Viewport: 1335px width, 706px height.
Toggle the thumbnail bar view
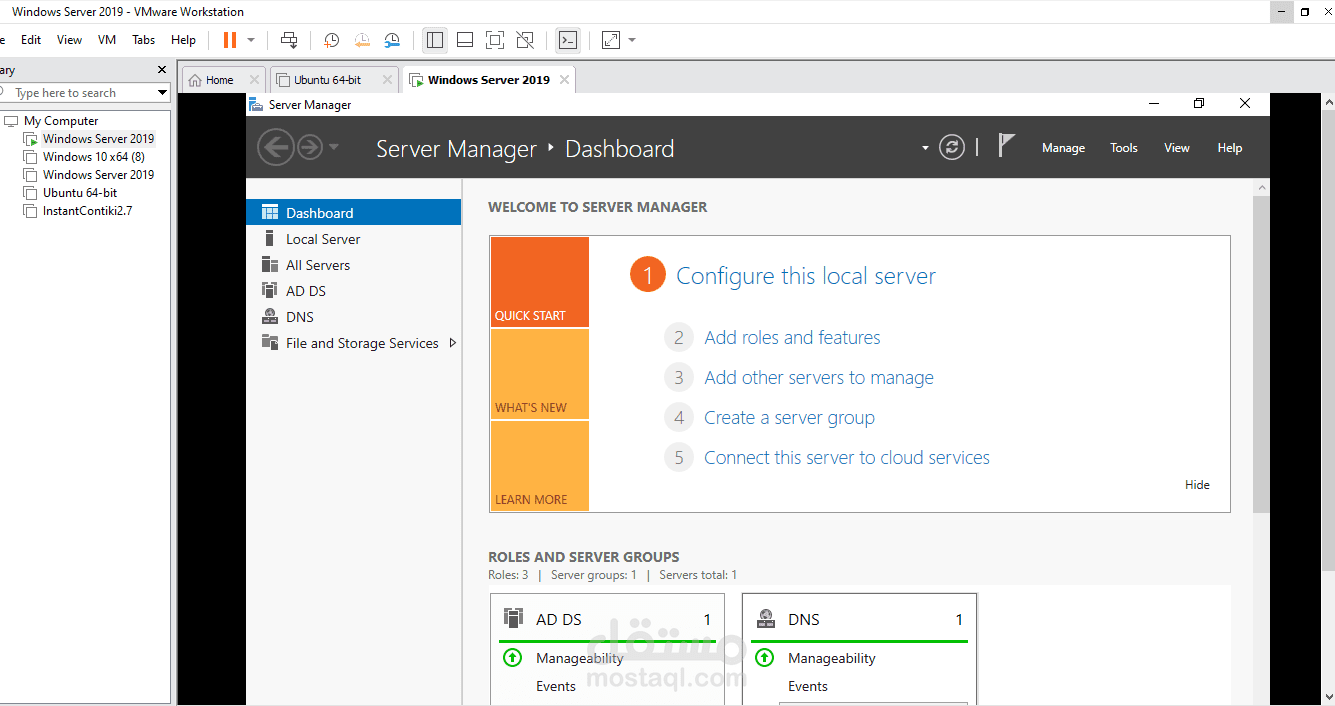[x=465, y=40]
